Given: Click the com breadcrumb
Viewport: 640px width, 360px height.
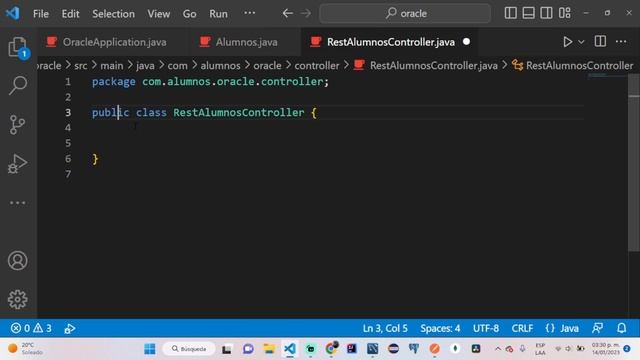Looking at the screenshot, I should coord(177,66).
